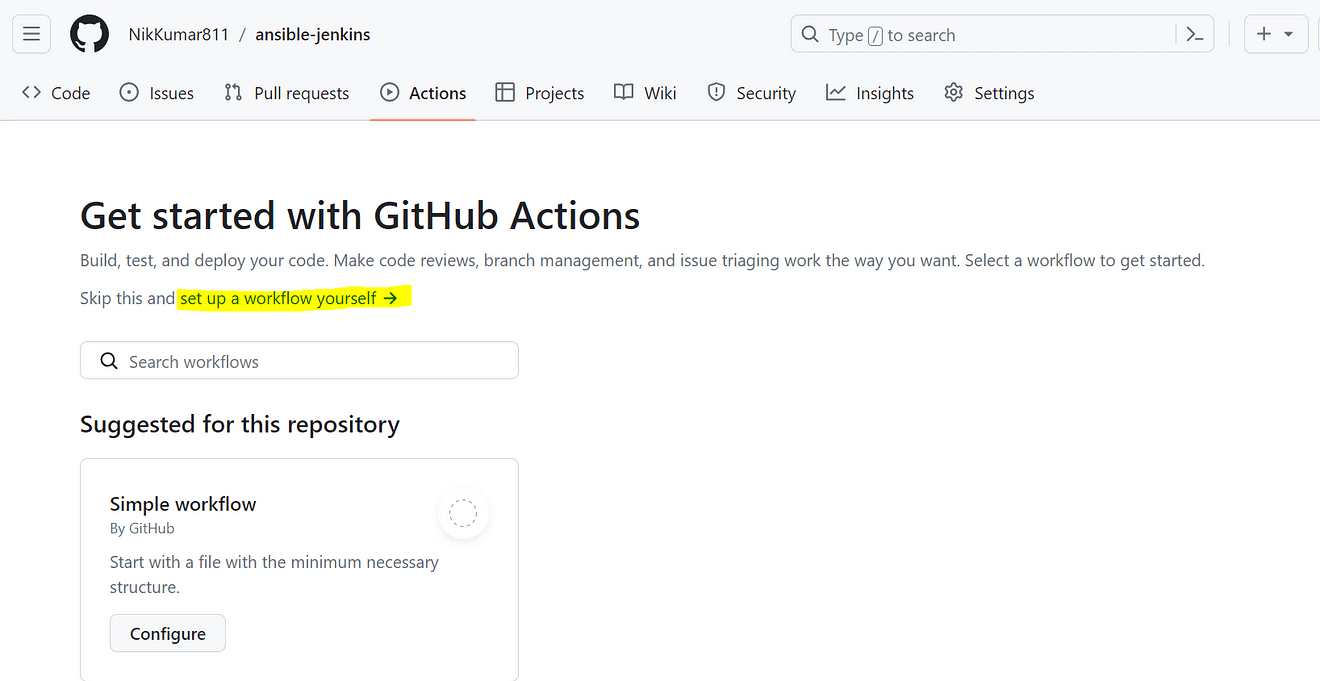Viewport: 1320px width, 681px height.
Task: Switch to the Issues tab
Action: pyautogui.click(x=157, y=93)
